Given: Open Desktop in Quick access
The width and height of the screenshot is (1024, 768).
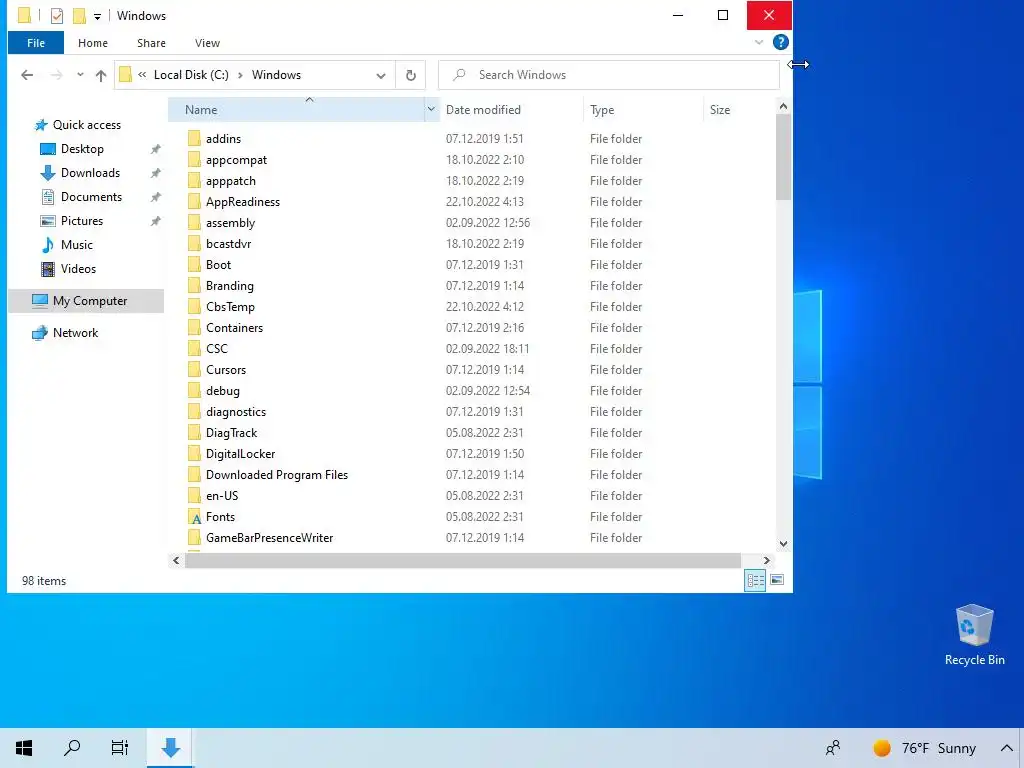Looking at the screenshot, I should 82,149.
